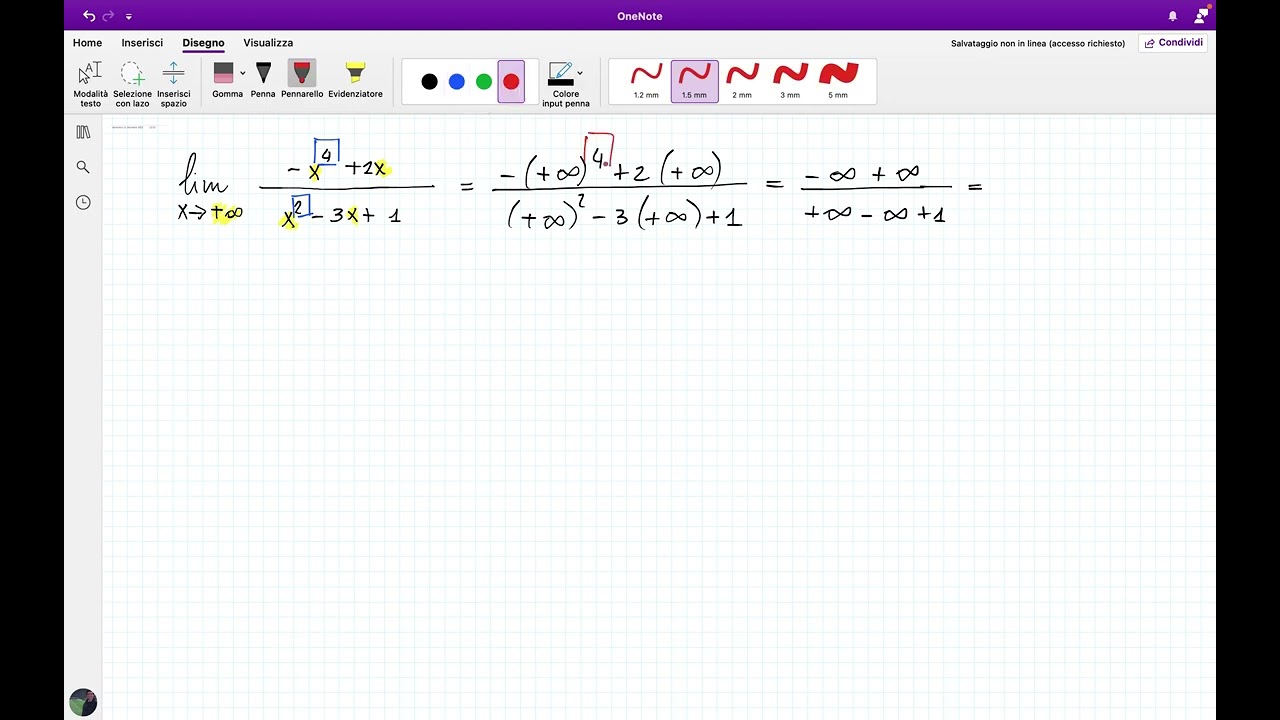Choose the blue ink color
The width and height of the screenshot is (1280, 720).
click(x=457, y=82)
